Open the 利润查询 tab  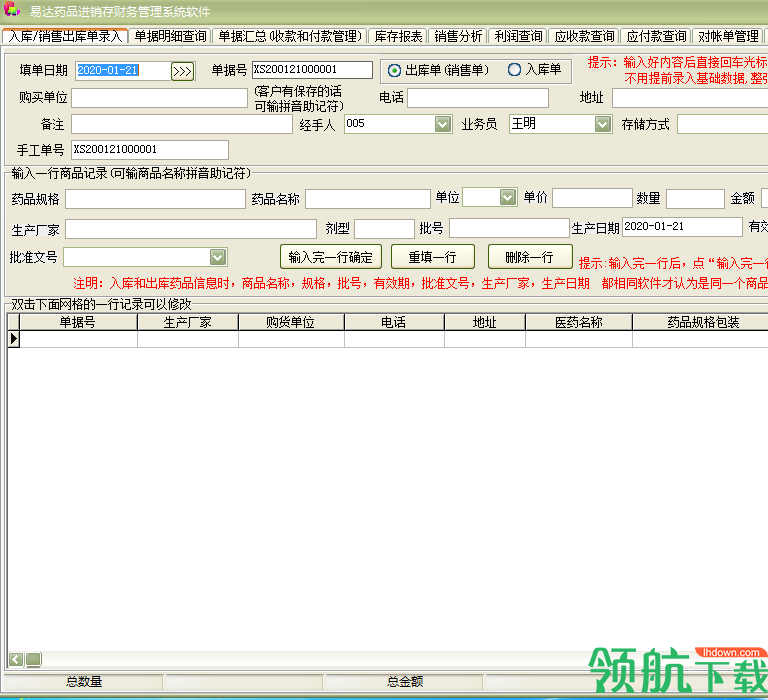click(518, 36)
